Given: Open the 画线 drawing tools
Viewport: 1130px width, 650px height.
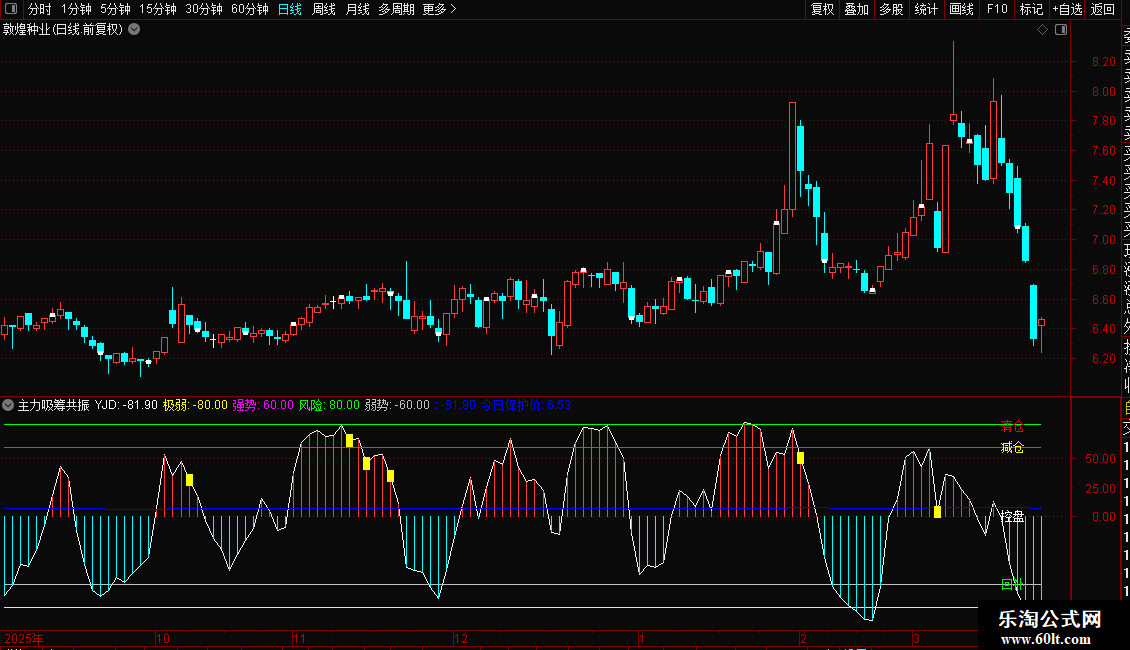Looking at the screenshot, I should 961,9.
